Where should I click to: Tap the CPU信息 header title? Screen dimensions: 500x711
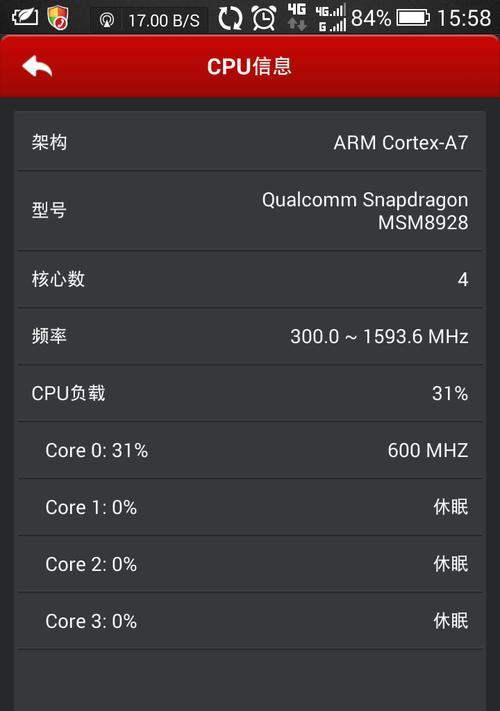tap(249, 66)
